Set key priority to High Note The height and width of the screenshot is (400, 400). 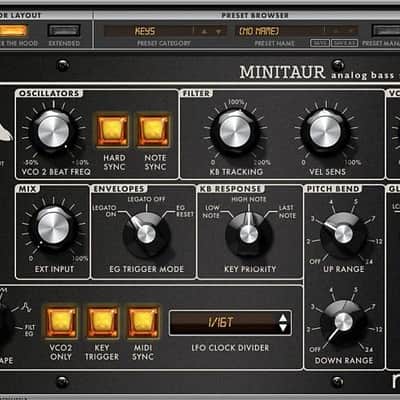point(249,199)
